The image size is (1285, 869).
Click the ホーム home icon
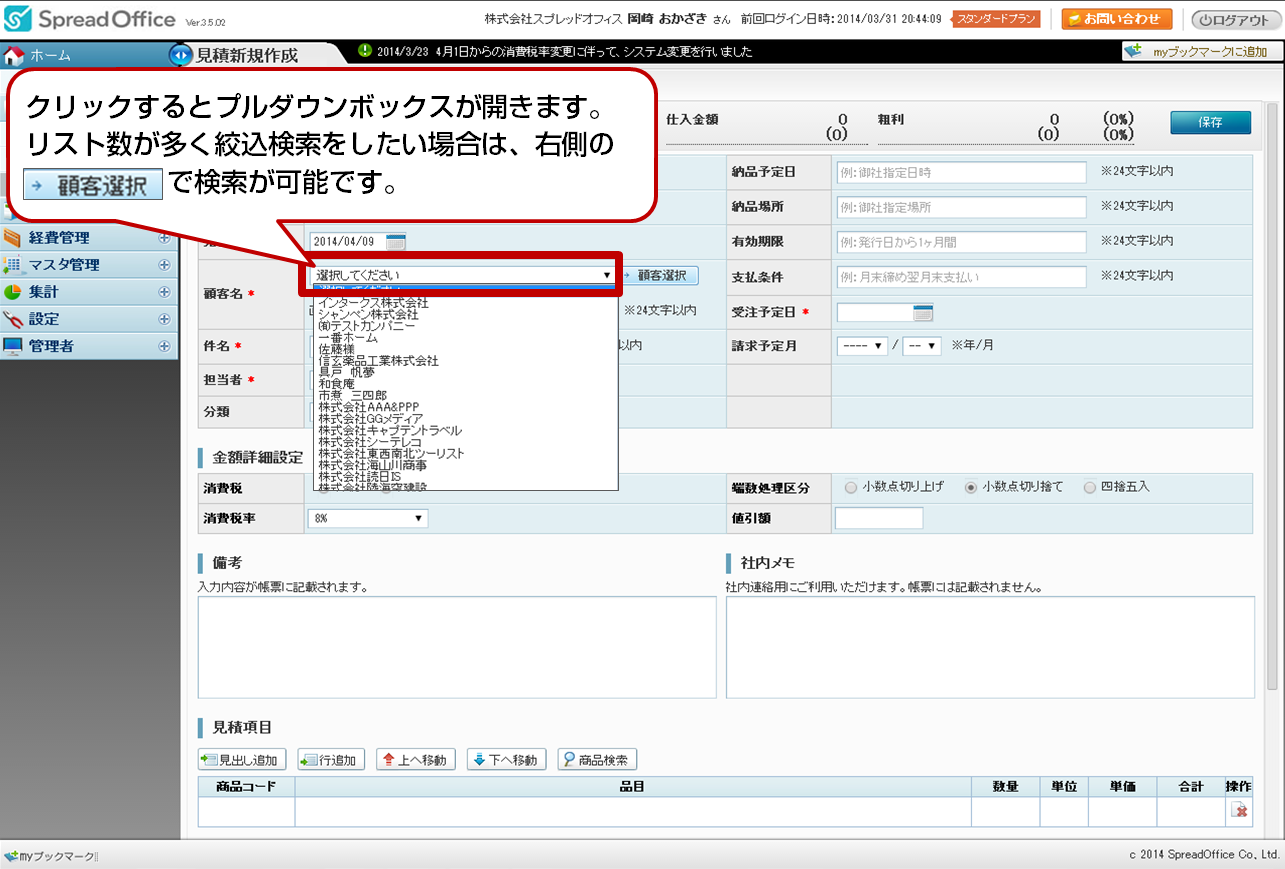pos(14,55)
